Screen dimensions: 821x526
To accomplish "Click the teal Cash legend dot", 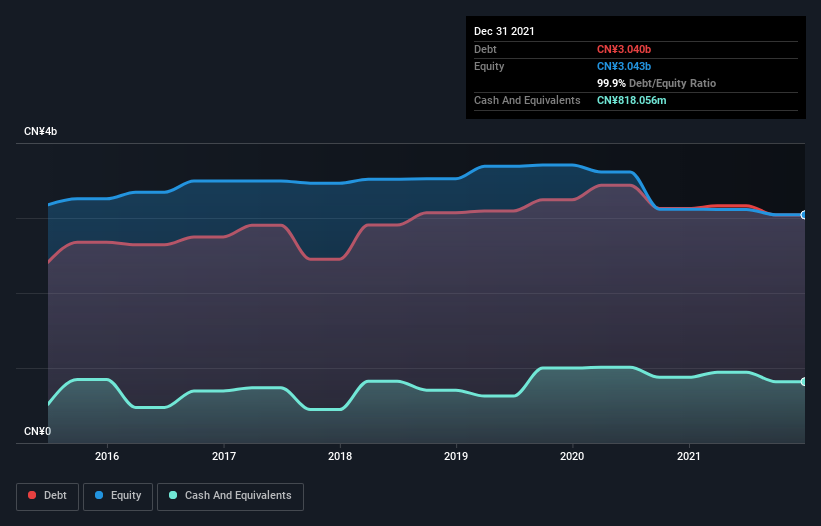I will click(173, 495).
